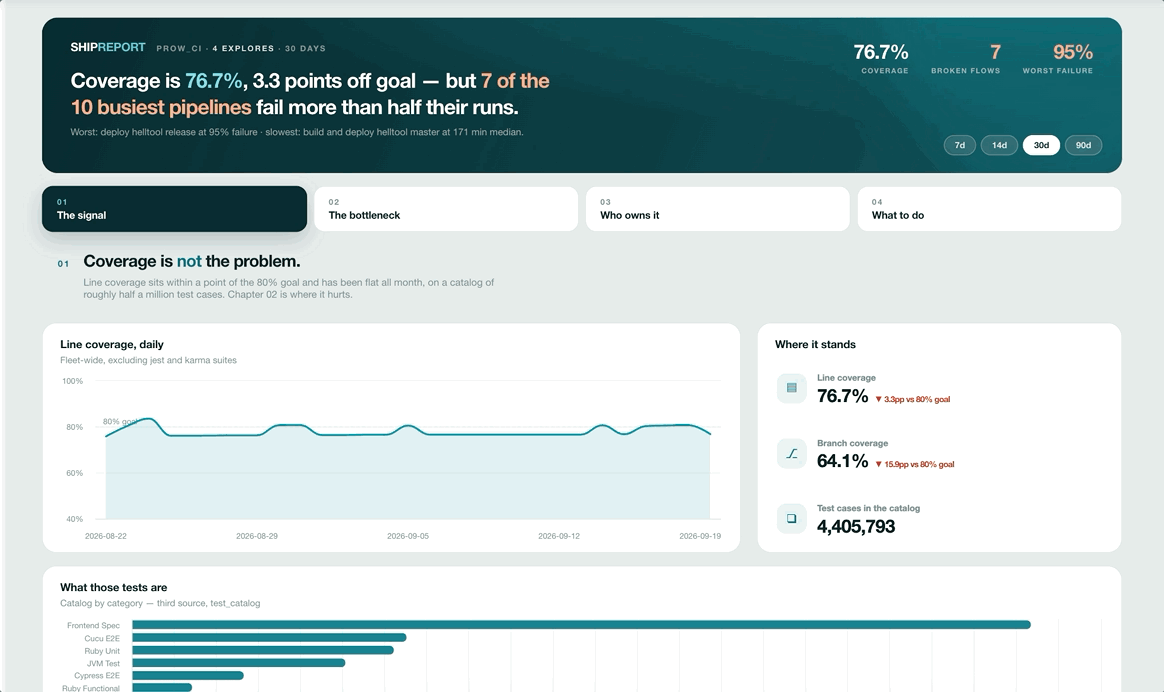Click the 60% label on the y-axis

74,473
